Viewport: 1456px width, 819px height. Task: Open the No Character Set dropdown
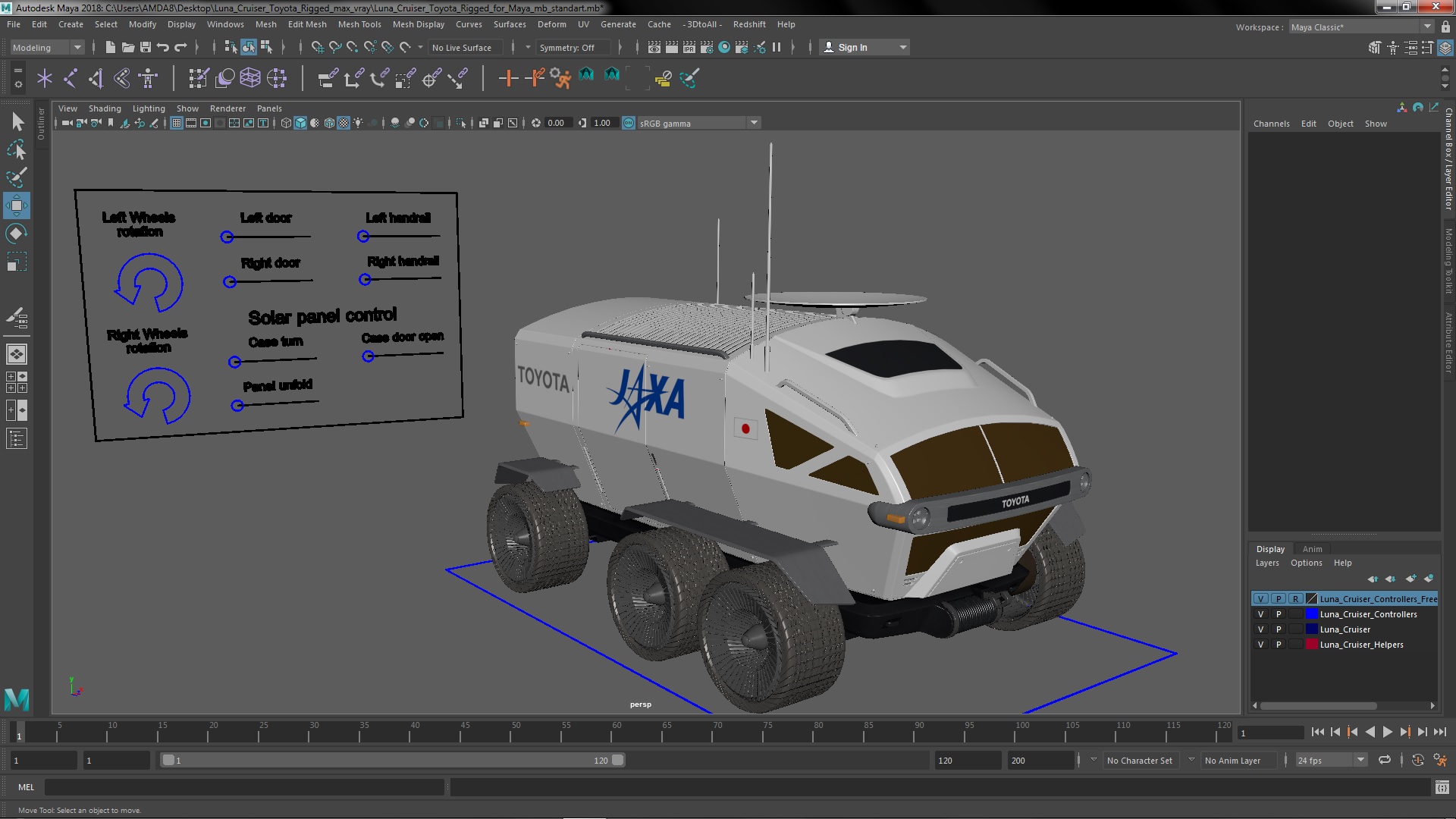tap(1141, 760)
